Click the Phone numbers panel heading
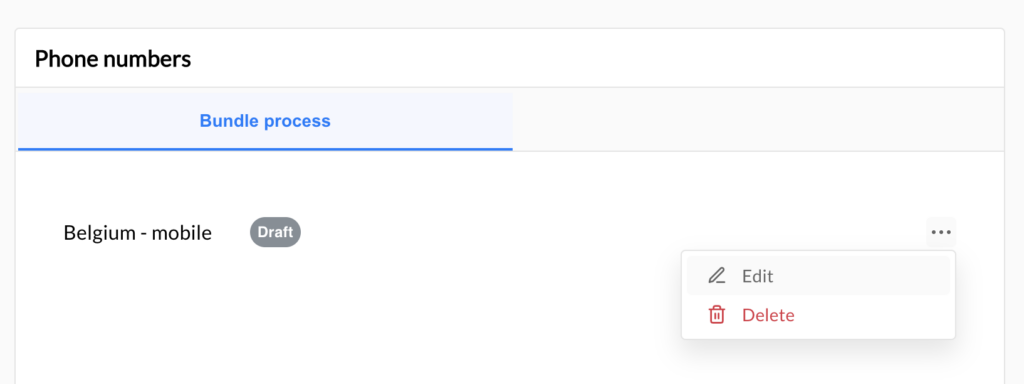This screenshot has height=384, width=1024. pyautogui.click(x=113, y=59)
